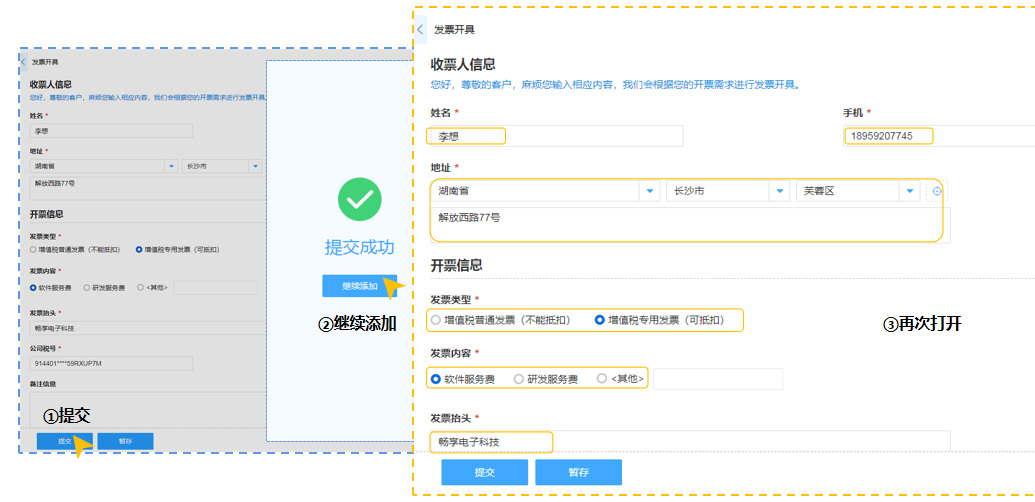Viewport: 1035px width, 502px height.
Task: Click the green checkmark success icon
Action: click(359, 200)
